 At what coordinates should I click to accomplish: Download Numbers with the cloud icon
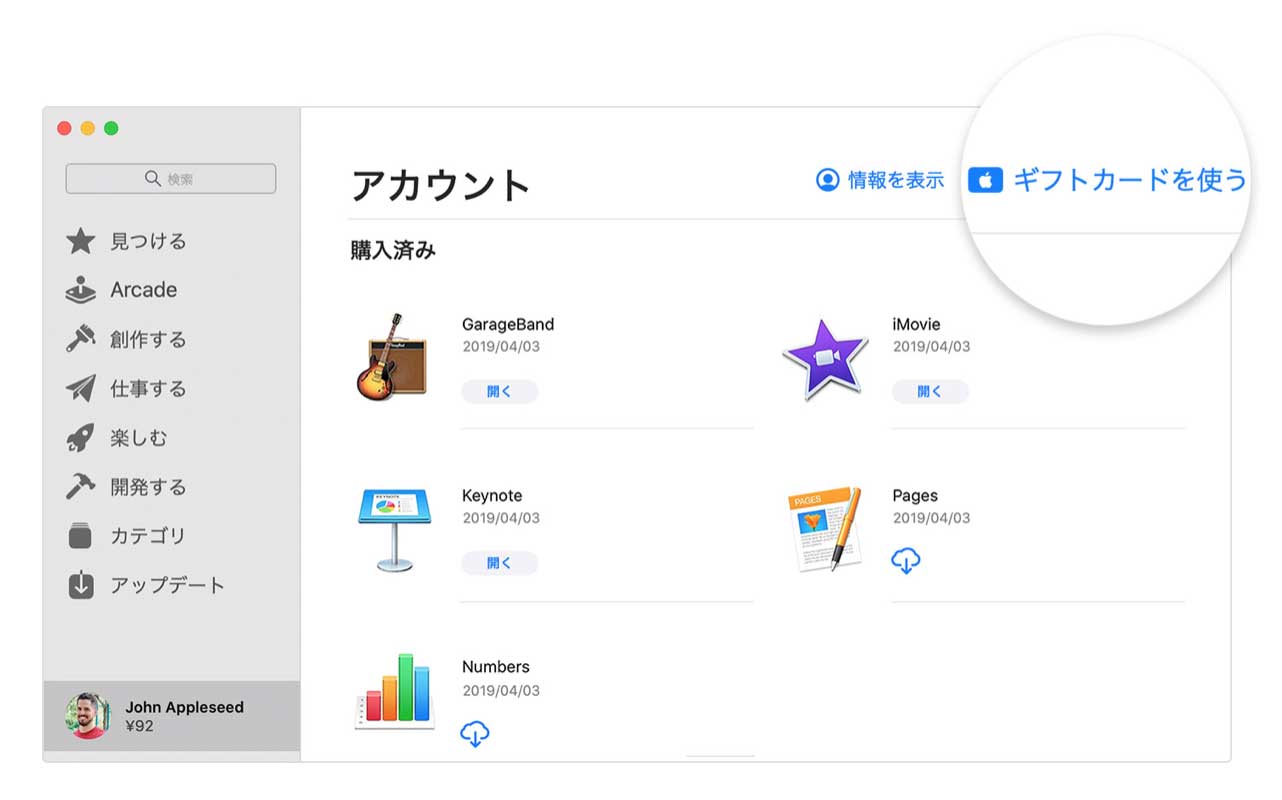click(x=475, y=734)
